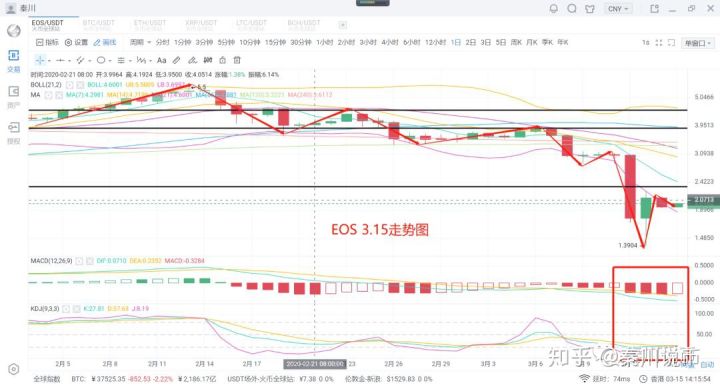720x387 pixels.
Task: Select the ellipse shape drawing tool
Action: point(101,60)
